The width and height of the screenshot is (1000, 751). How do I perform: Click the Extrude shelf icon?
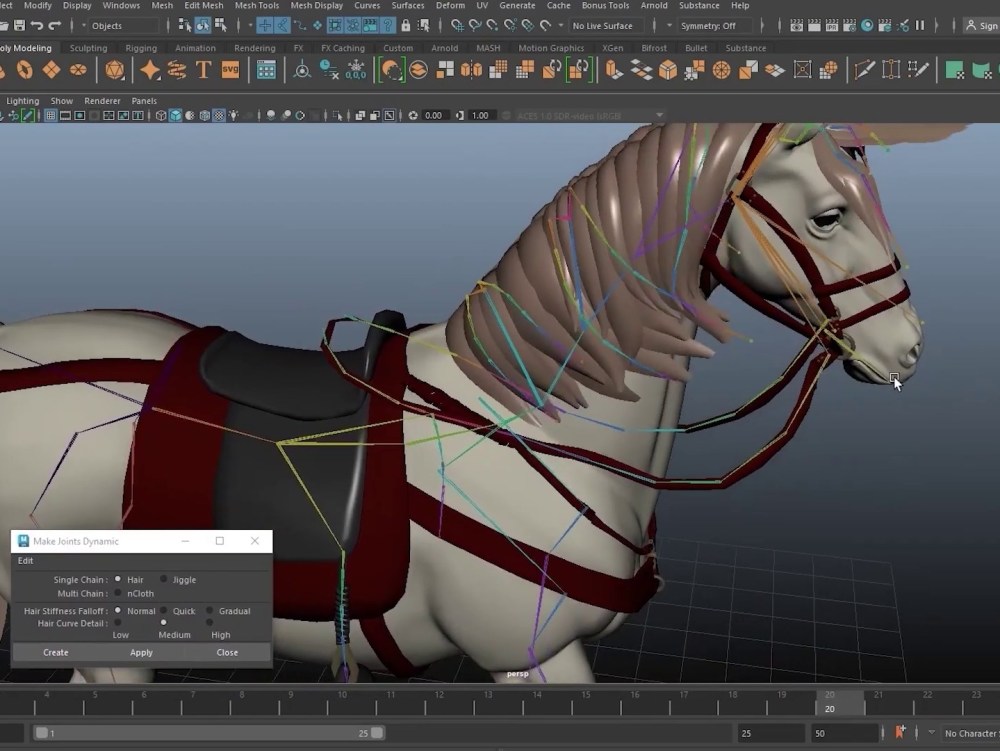[614, 69]
